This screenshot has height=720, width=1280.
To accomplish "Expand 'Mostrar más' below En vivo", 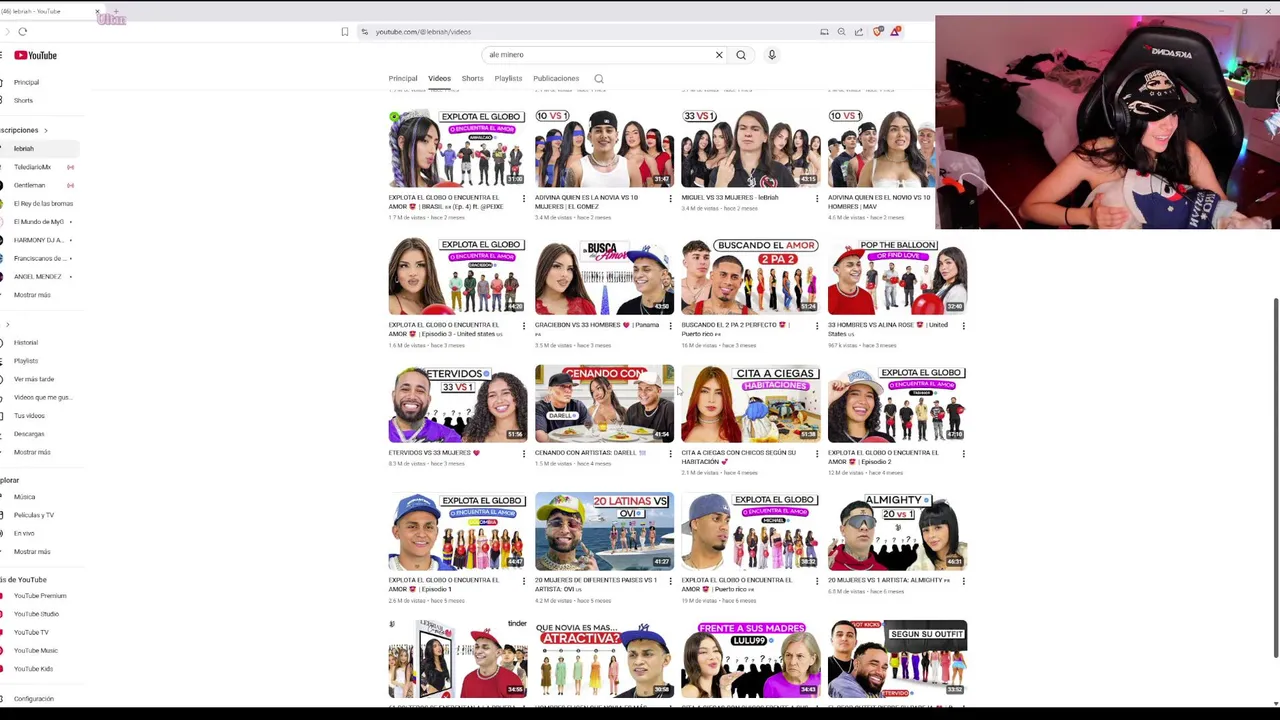I will click(32, 552).
